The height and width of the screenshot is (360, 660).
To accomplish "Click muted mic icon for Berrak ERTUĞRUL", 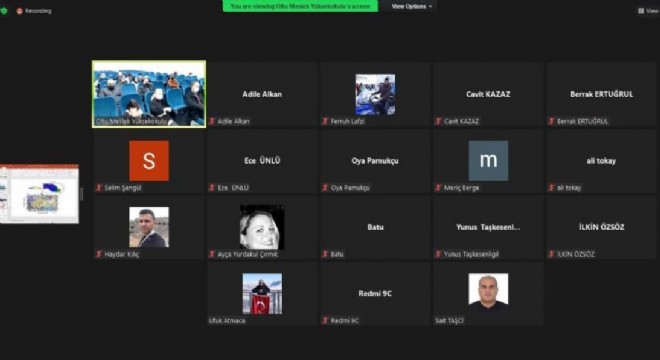I will 551,121.
